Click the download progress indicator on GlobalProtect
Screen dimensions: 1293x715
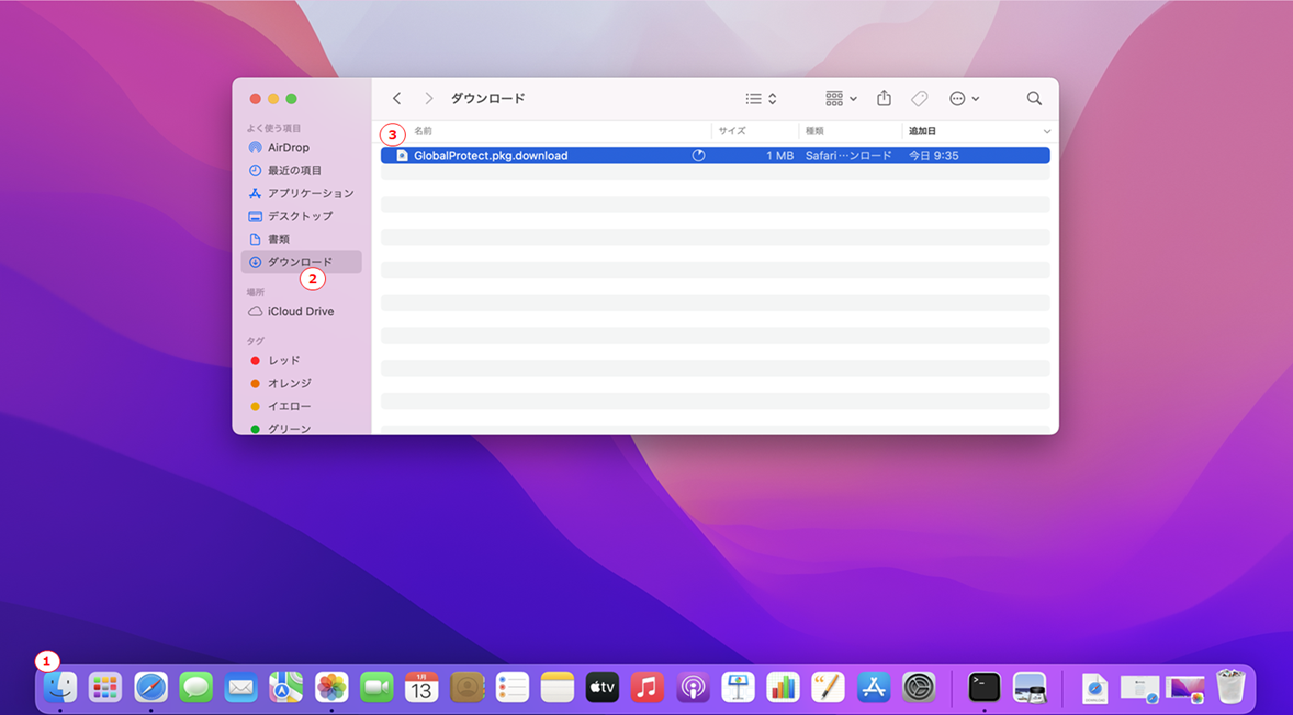[x=699, y=156]
